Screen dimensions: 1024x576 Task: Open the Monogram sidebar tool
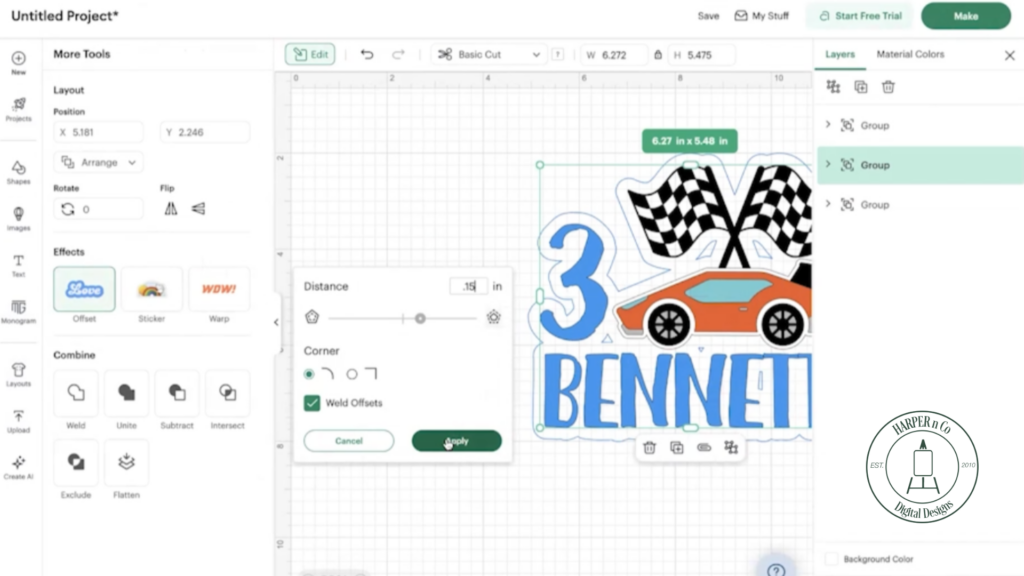[18, 311]
